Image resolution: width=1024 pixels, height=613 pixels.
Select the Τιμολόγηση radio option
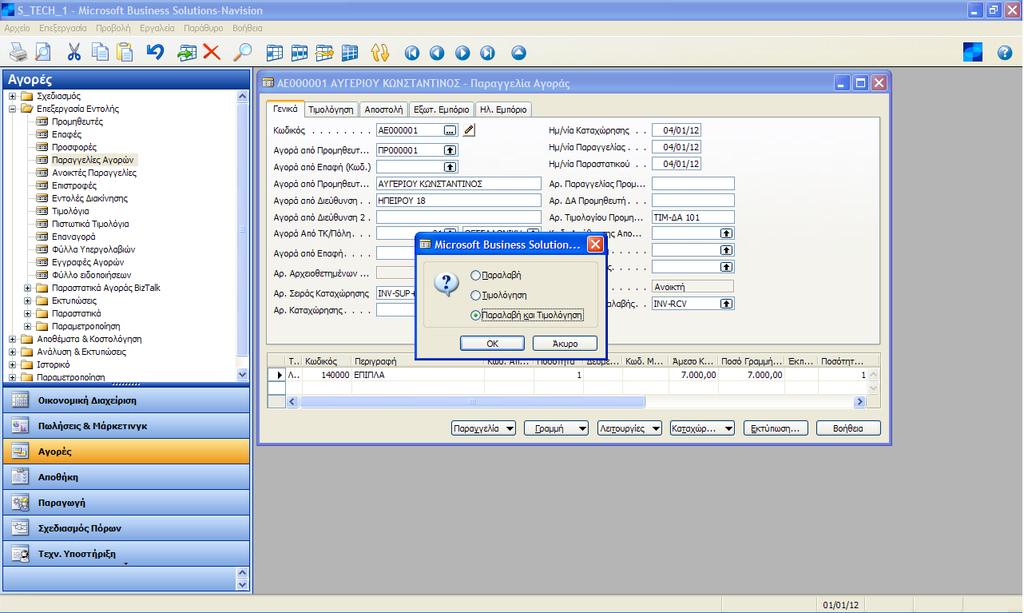click(x=475, y=296)
